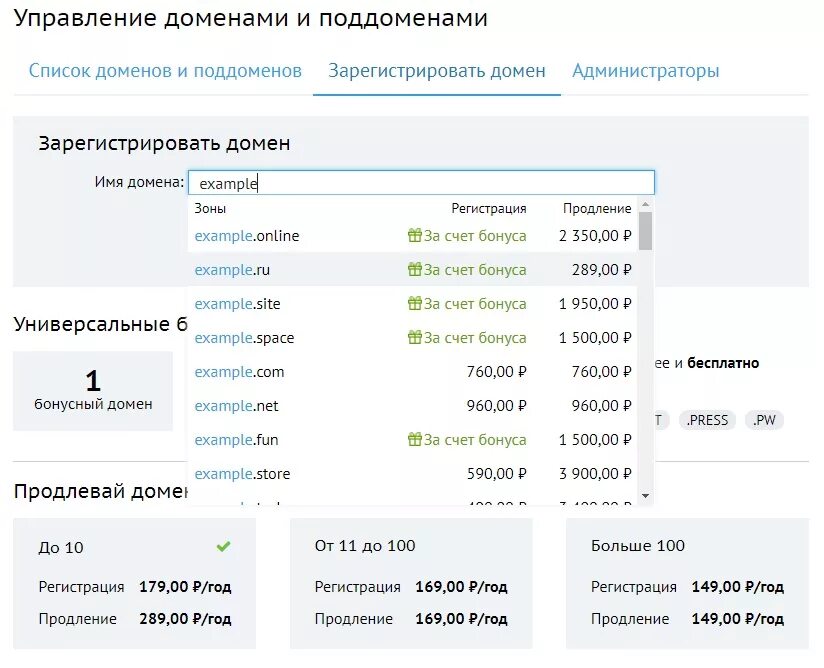Click the suggestions list scrollbar thumb

click(x=646, y=231)
